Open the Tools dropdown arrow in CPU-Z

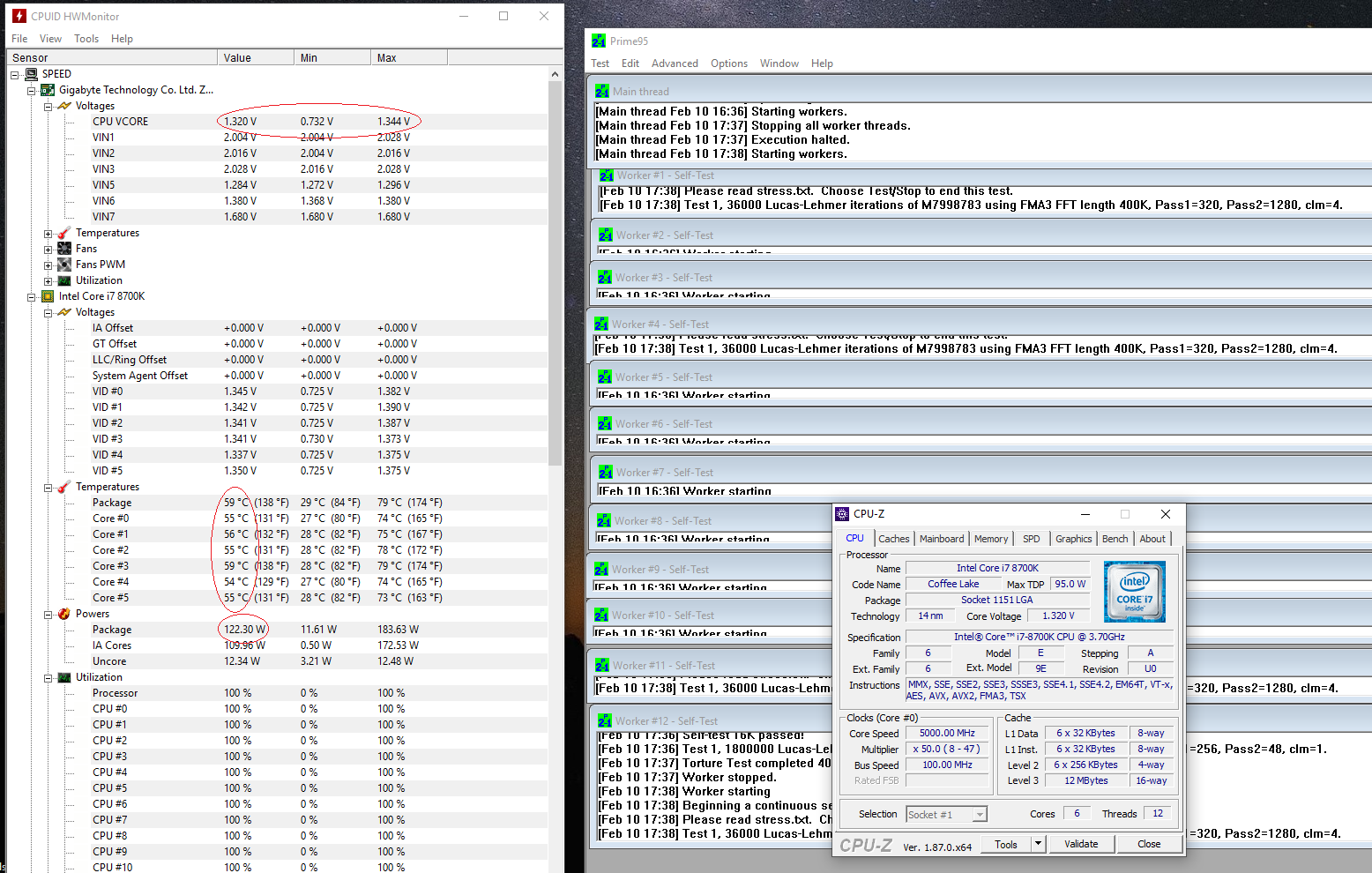(1039, 844)
